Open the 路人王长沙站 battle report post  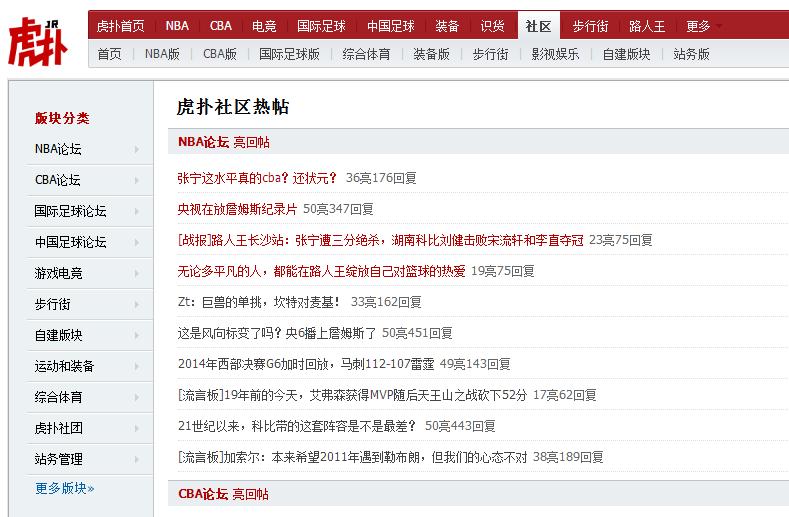pos(380,240)
